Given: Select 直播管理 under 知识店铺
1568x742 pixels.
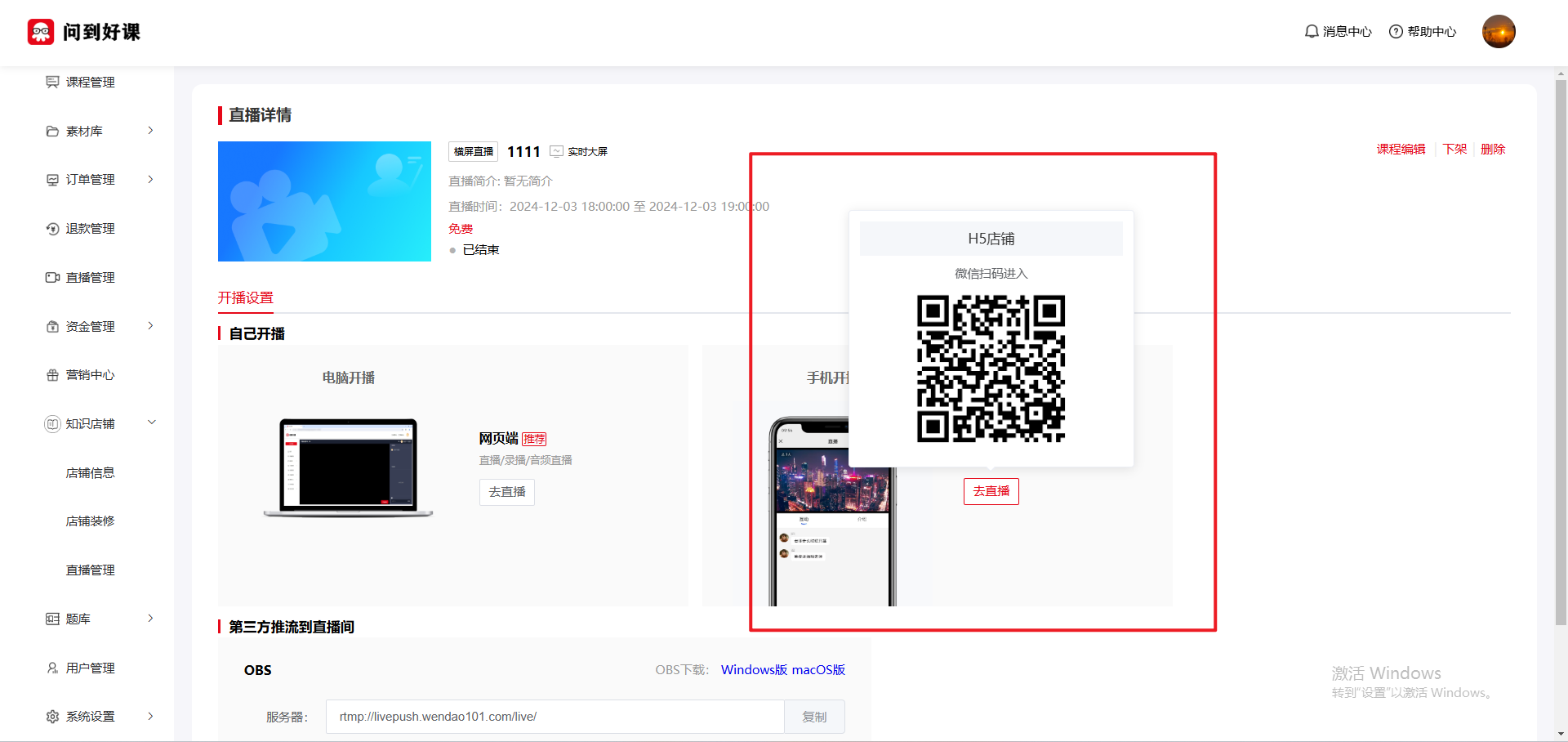Looking at the screenshot, I should point(90,570).
